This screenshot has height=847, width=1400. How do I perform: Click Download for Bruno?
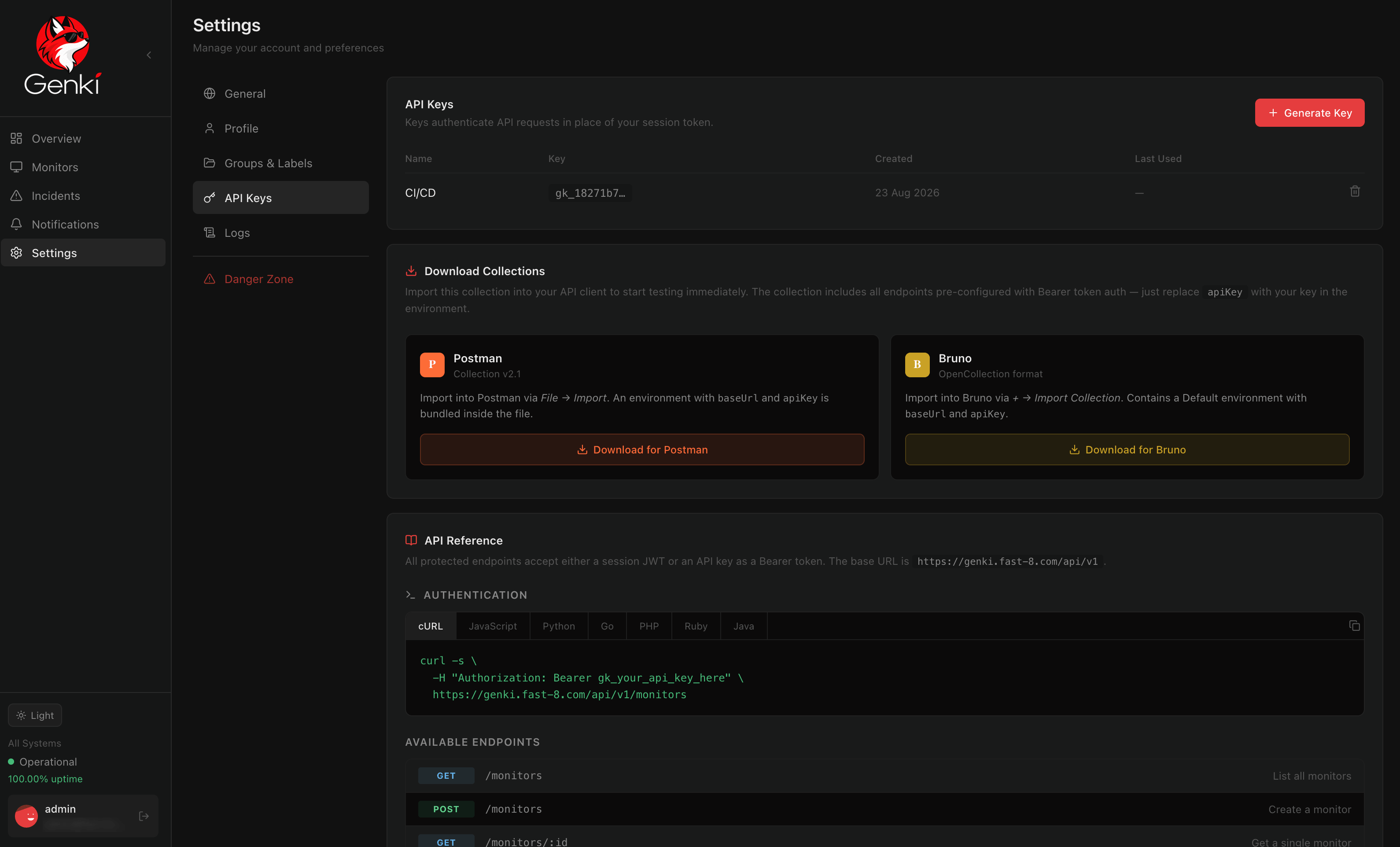click(x=1127, y=450)
